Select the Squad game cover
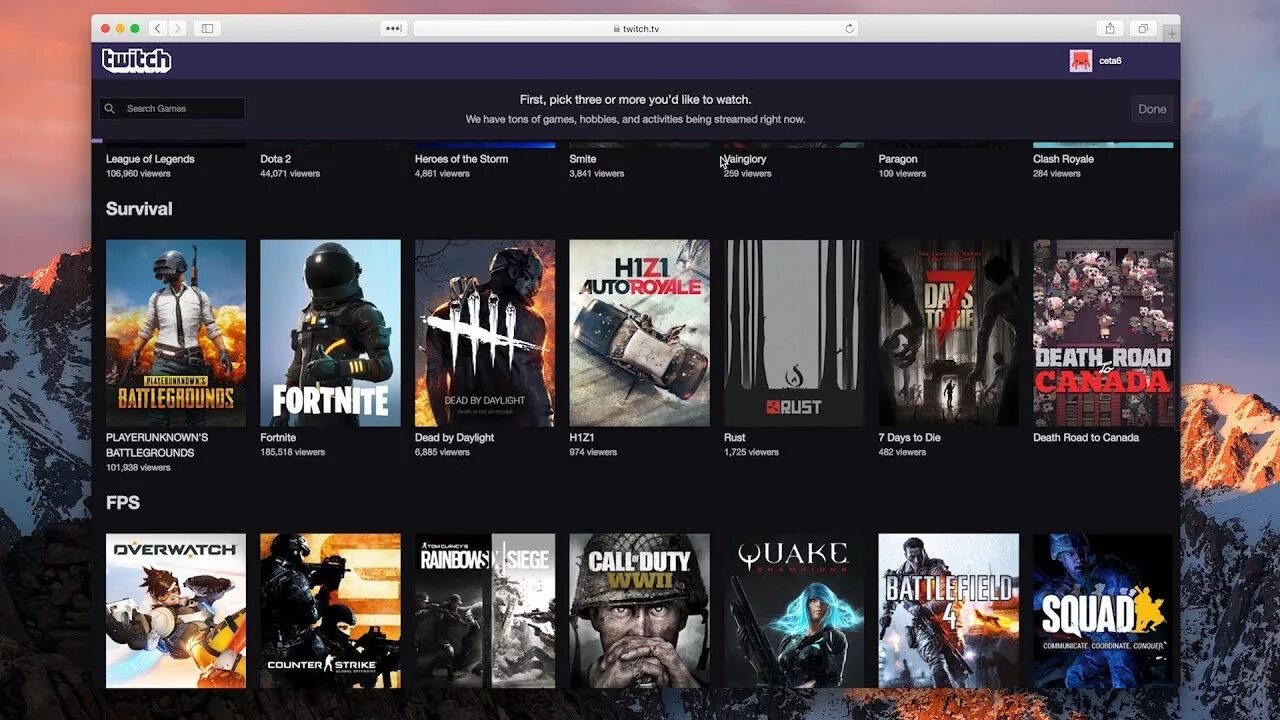Viewport: 1280px width, 720px height. tap(1103, 610)
